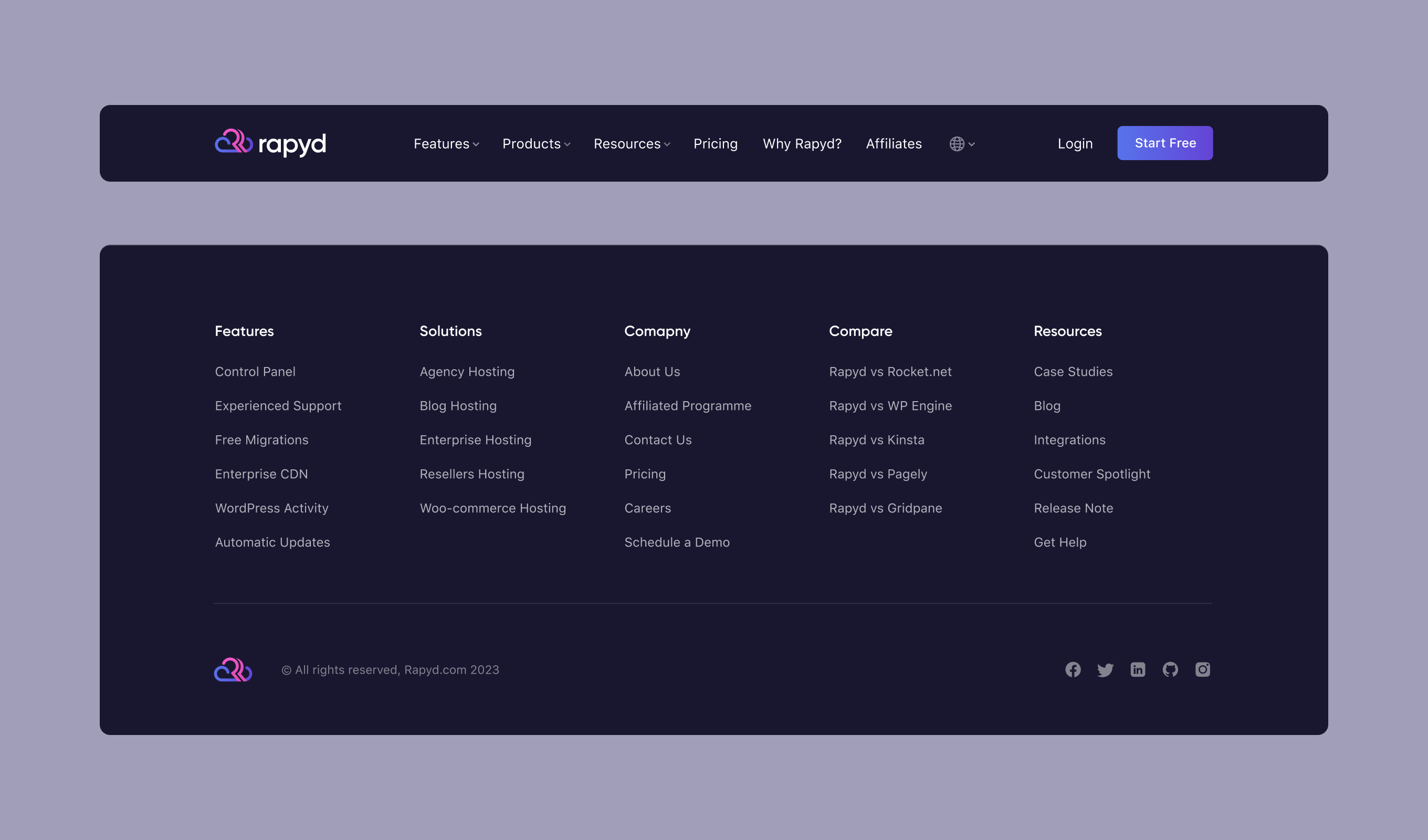Go to Pricing in the top navigation
Image resolution: width=1428 pixels, height=840 pixels.
point(716,144)
